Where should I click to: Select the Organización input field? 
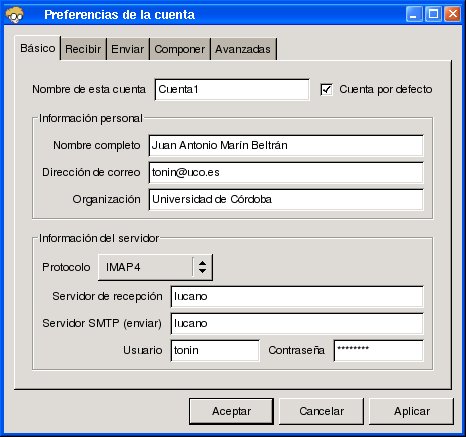(286, 199)
